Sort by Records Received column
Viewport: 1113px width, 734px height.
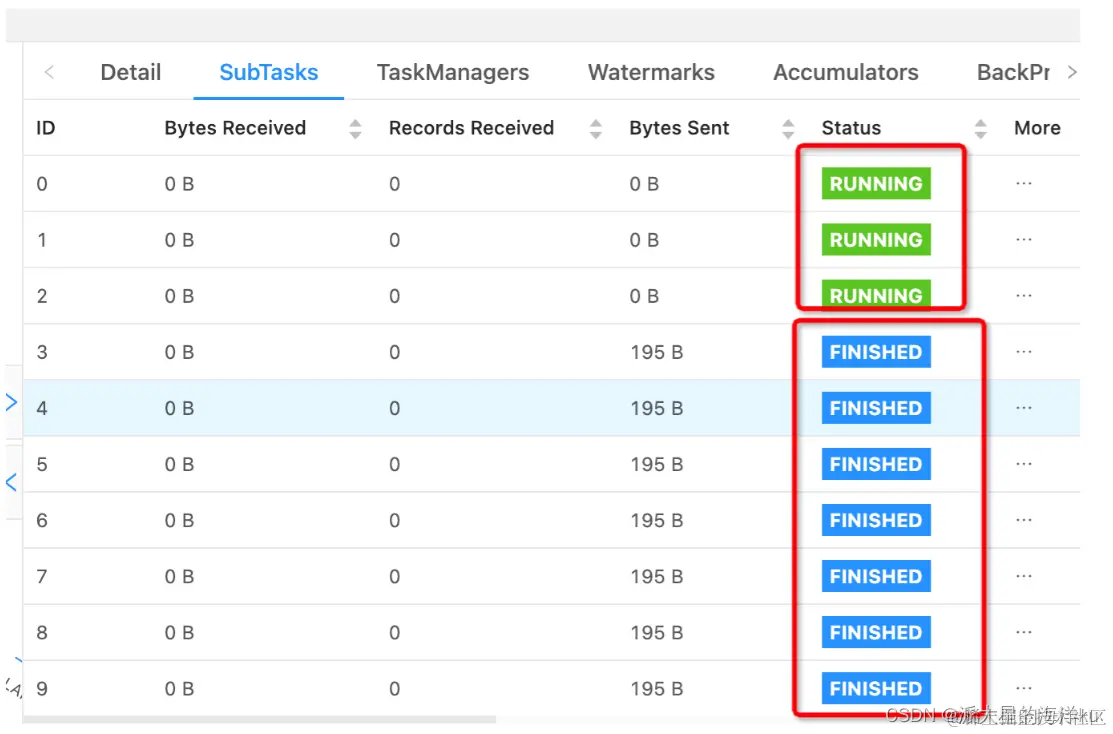pyautogui.click(x=596, y=128)
